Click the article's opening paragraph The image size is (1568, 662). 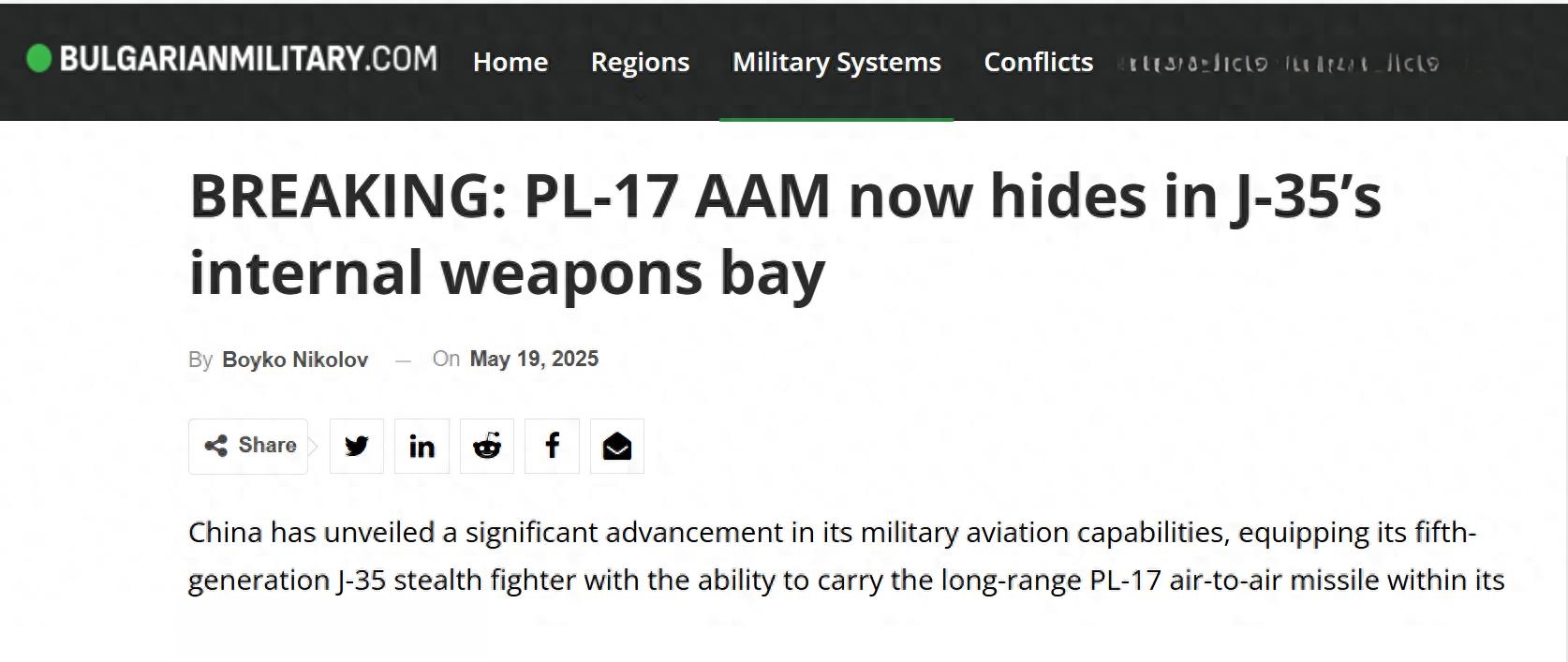tap(846, 556)
